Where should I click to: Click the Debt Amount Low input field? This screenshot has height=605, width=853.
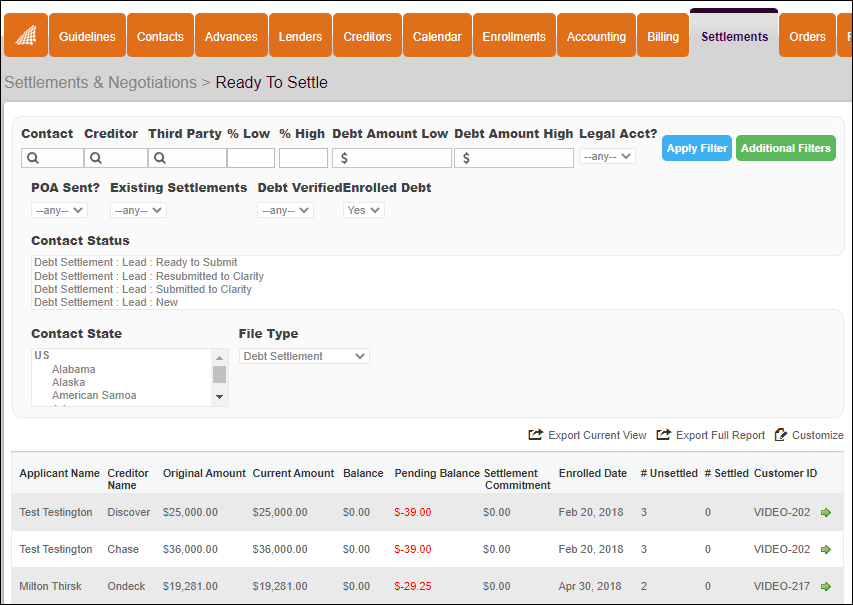click(x=397, y=158)
